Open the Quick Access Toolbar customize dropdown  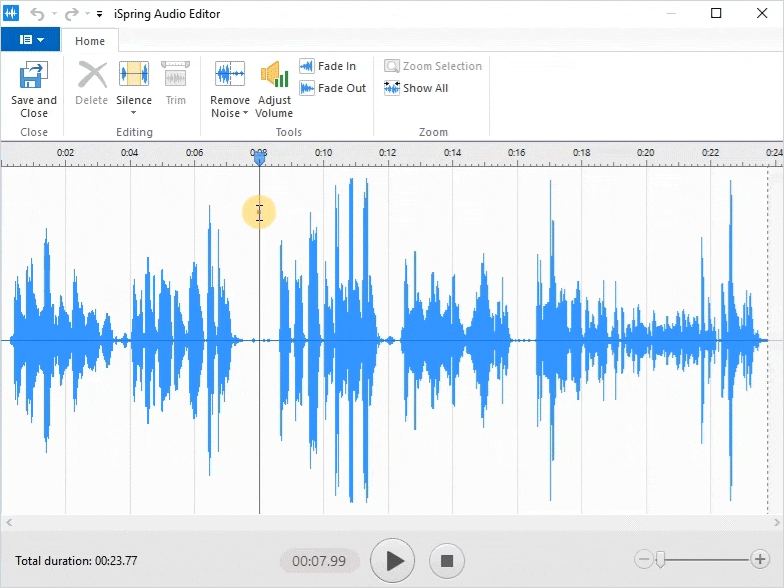(x=100, y=15)
